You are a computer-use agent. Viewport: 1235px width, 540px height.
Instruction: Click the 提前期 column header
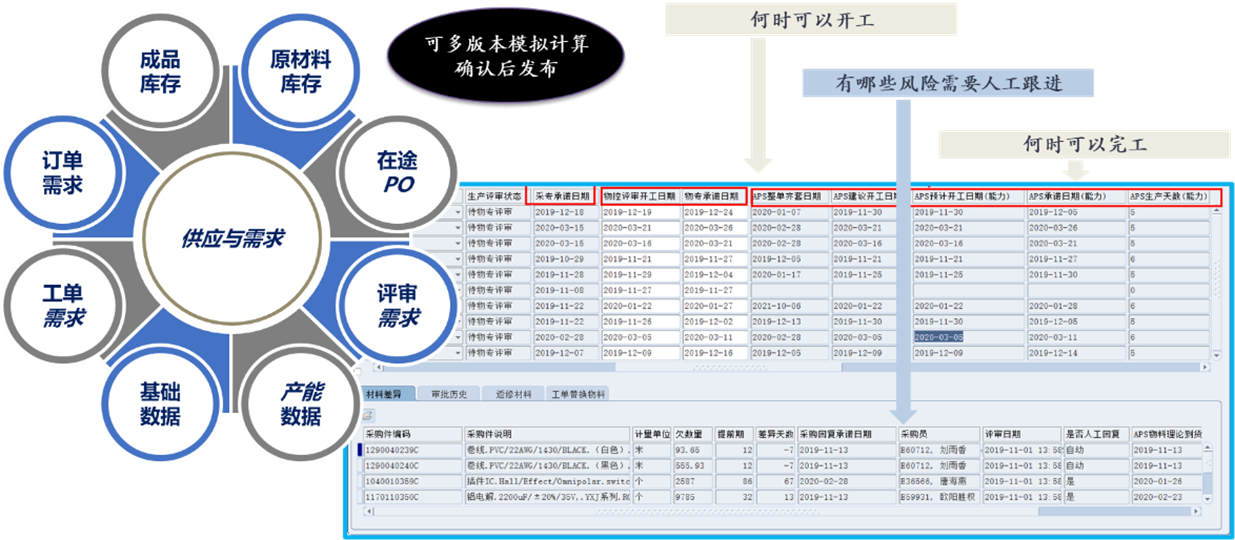pyautogui.click(x=733, y=434)
